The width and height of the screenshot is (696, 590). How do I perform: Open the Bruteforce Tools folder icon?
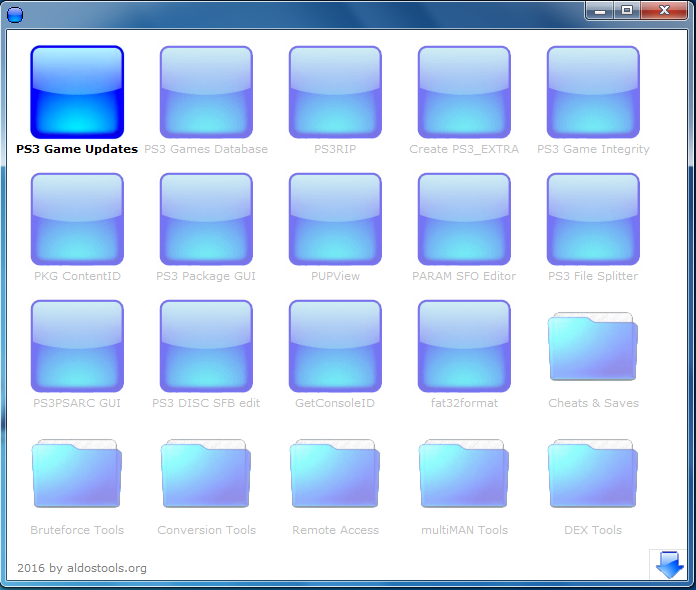tap(77, 473)
